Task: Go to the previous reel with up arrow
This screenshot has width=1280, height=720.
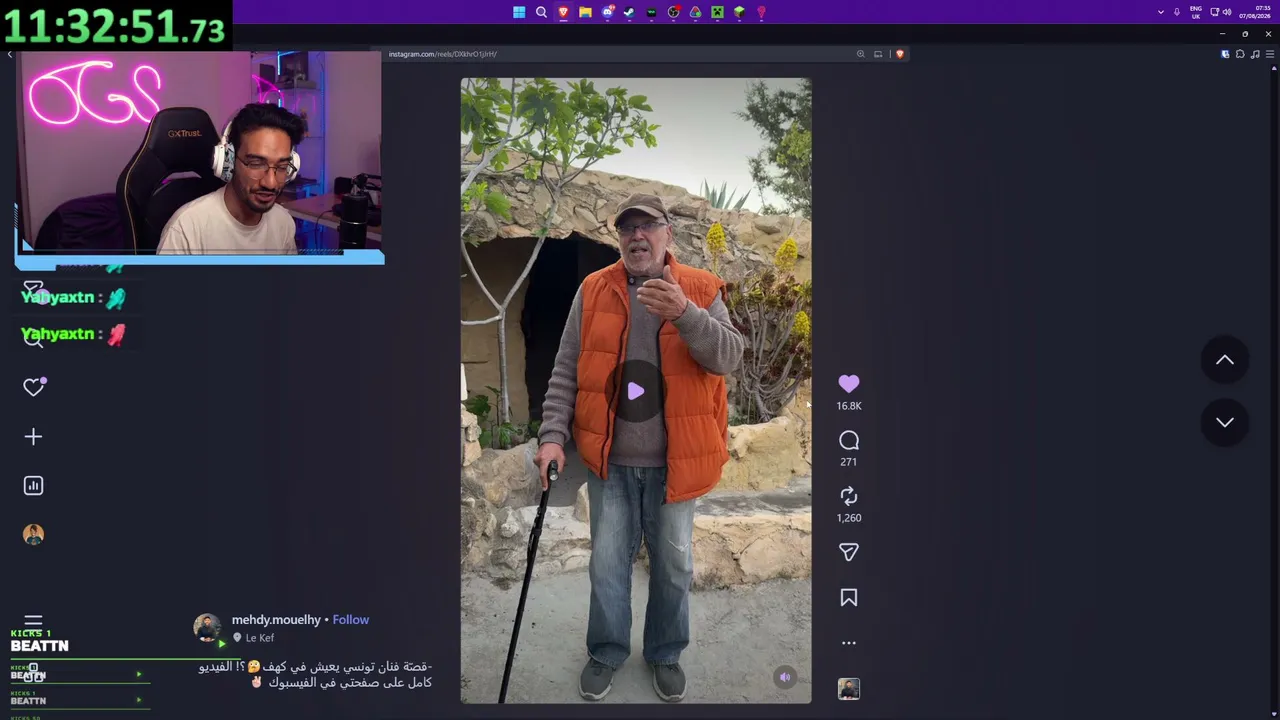Action: click(x=1225, y=360)
